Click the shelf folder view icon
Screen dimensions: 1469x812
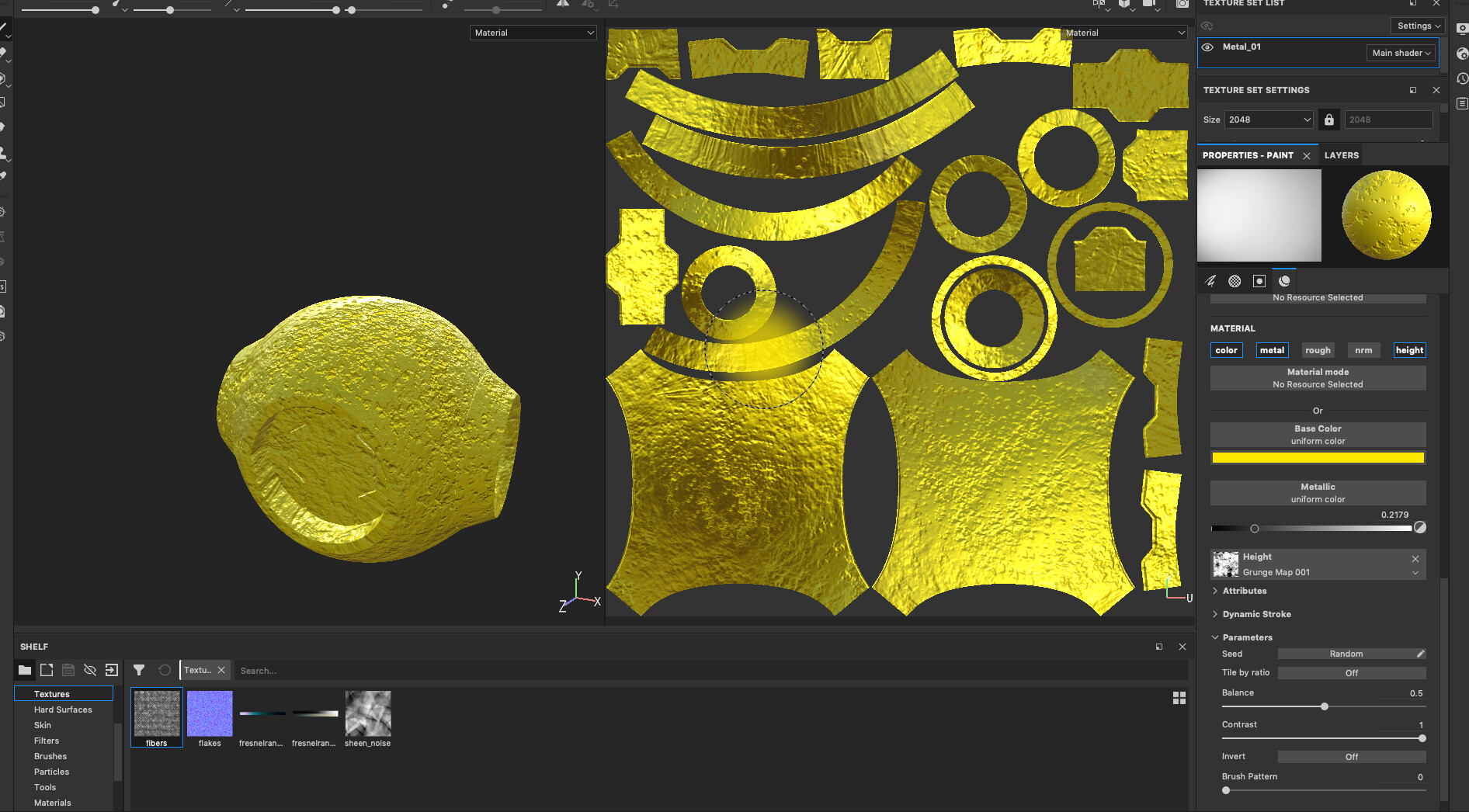tap(25, 670)
